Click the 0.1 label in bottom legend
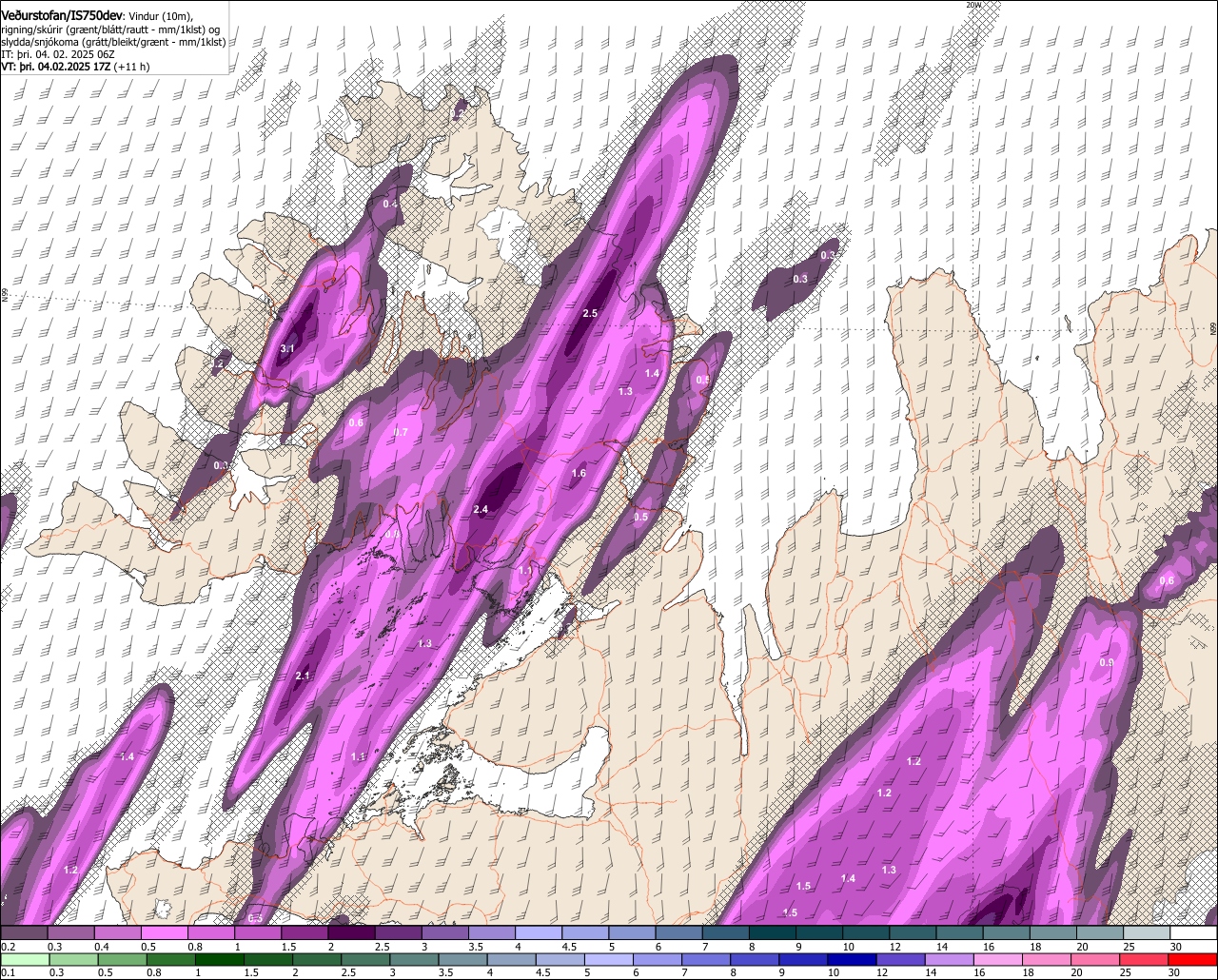Image resolution: width=1218 pixels, height=980 pixels. [8, 972]
